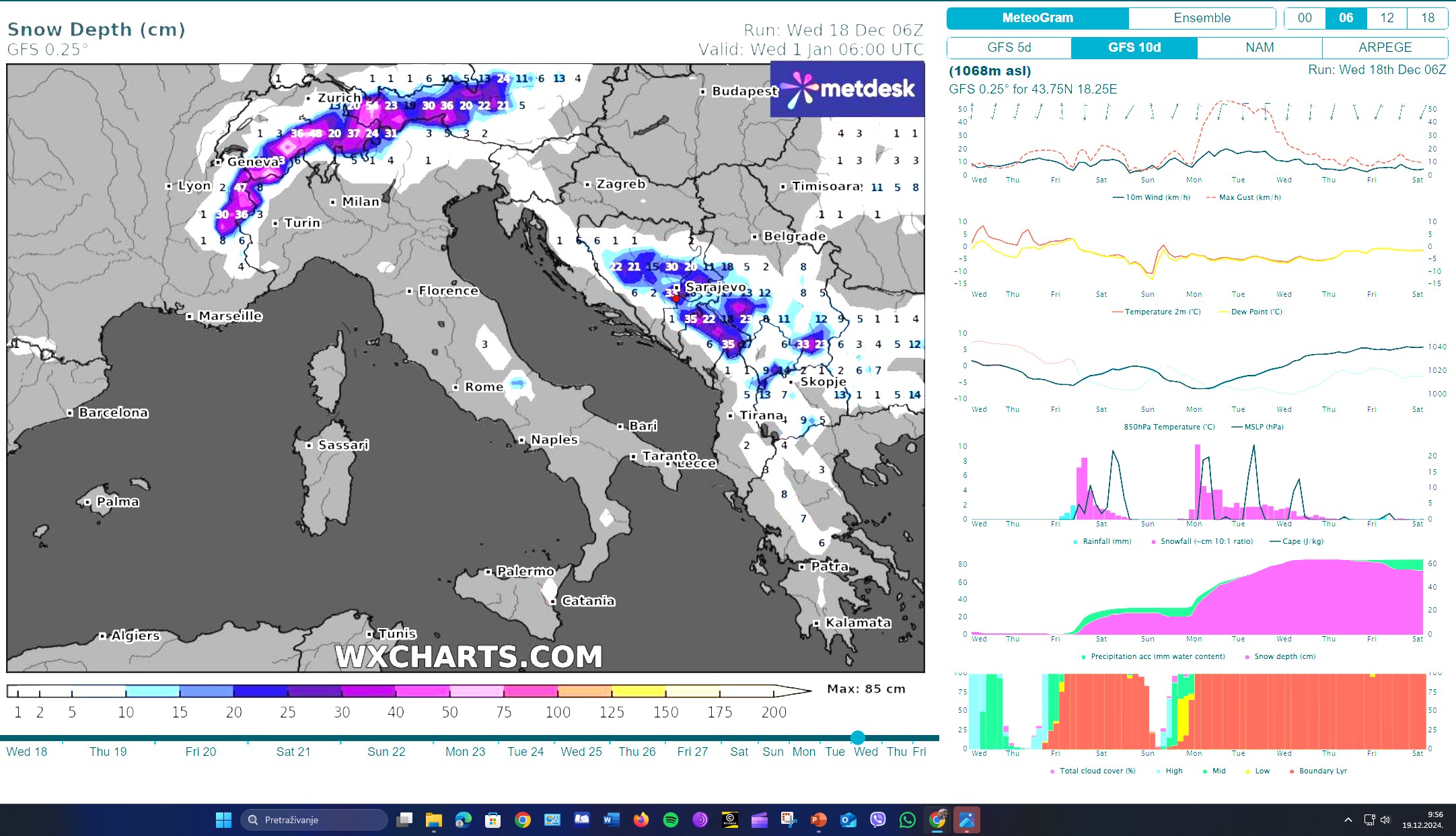Open File Explorer folder icon

click(x=433, y=820)
